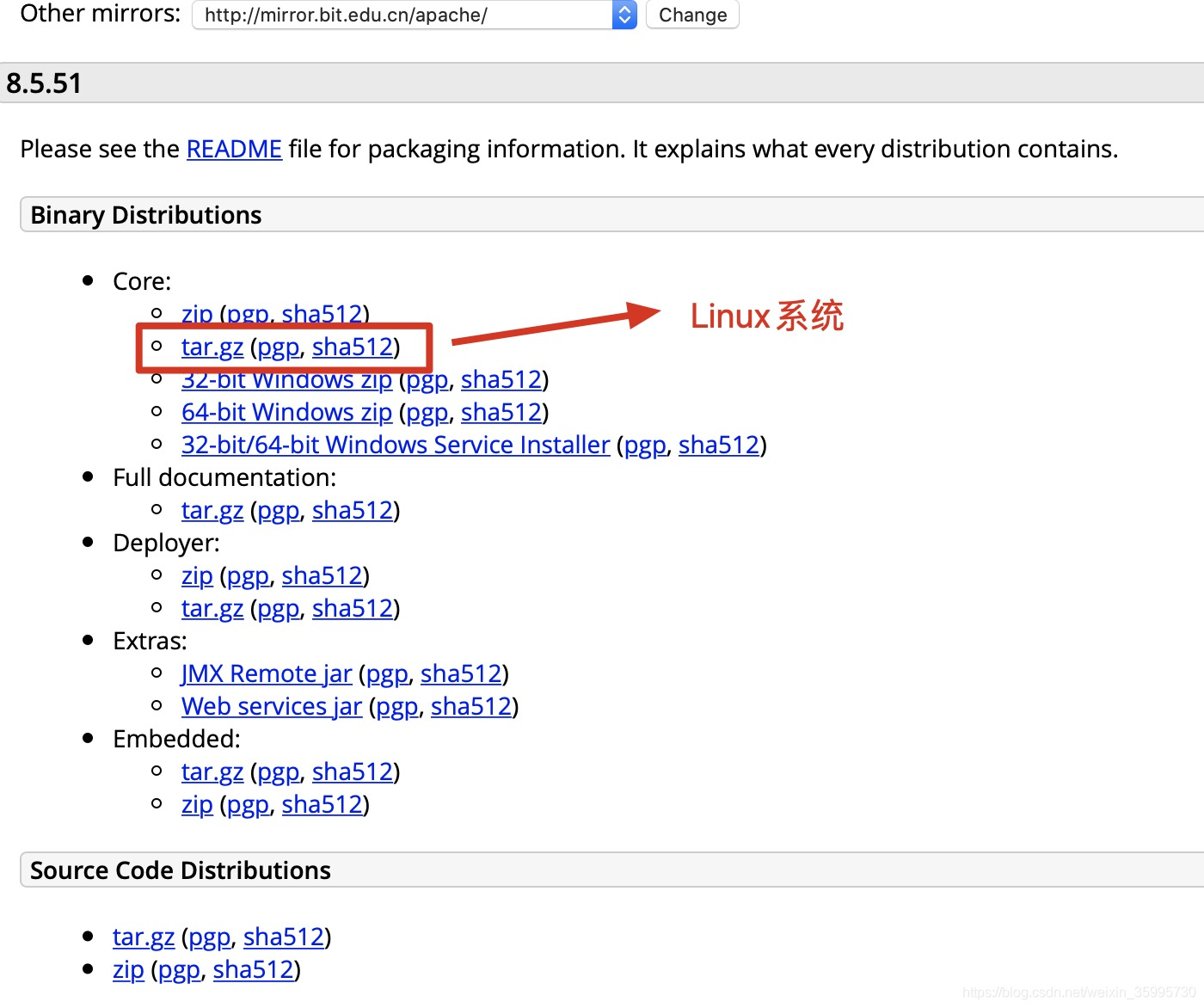Open pgp for Windows Service Installer
Image resolution: width=1204 pixels, height=1008 pixels.
(x=645, y=446)
